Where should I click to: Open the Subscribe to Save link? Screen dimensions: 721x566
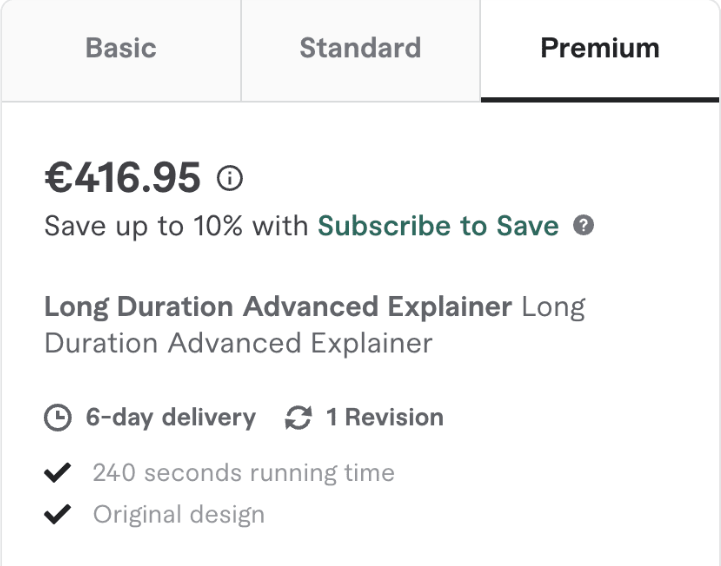click(438, 226)
